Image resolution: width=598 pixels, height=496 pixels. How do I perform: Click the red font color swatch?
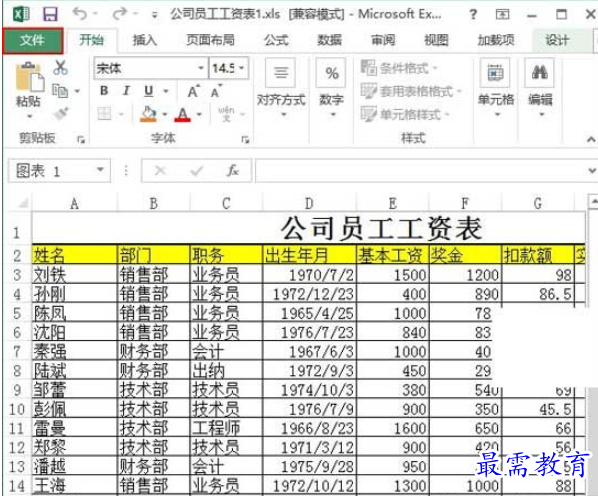[183, 114]
